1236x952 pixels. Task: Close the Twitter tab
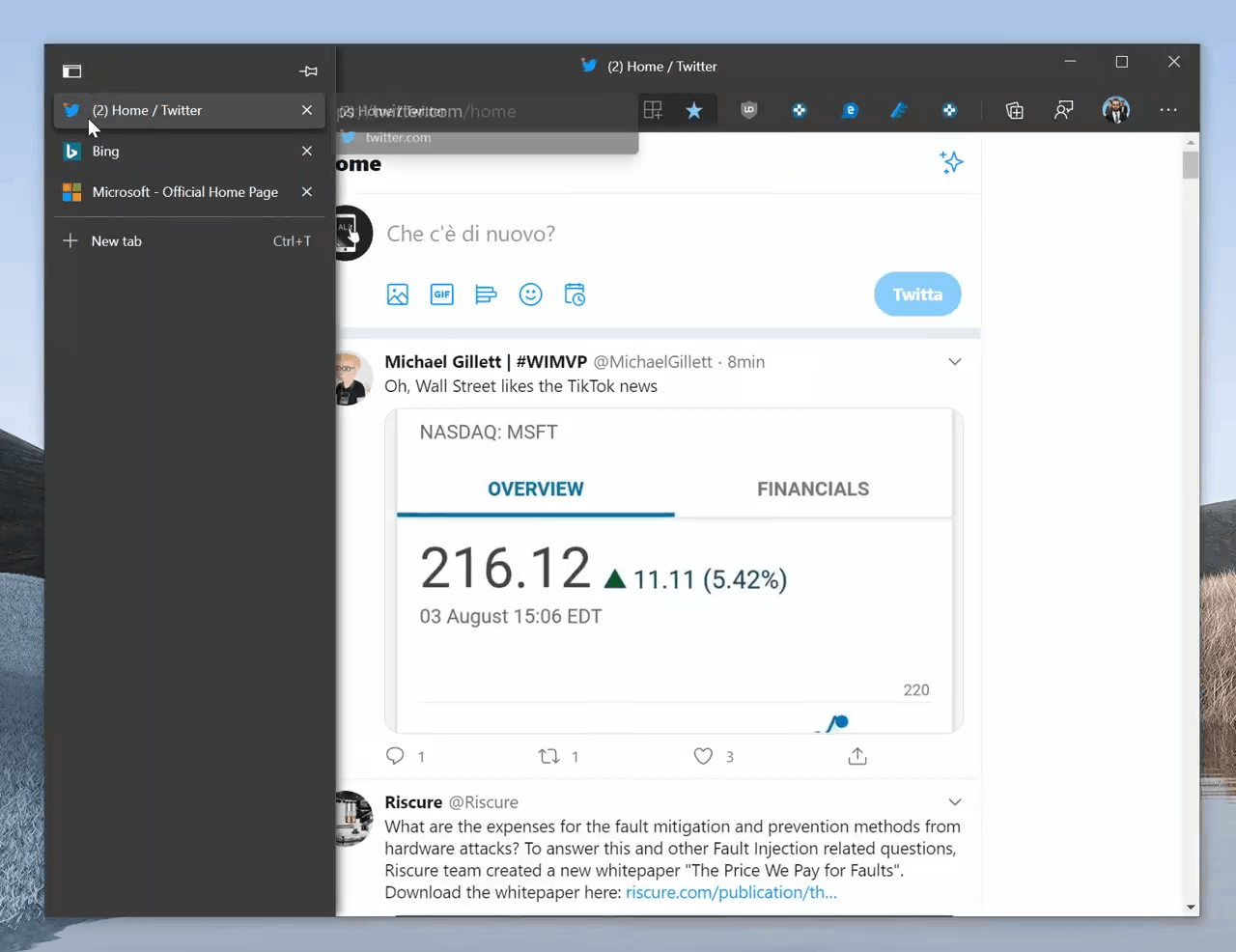(x=307, y=110)
